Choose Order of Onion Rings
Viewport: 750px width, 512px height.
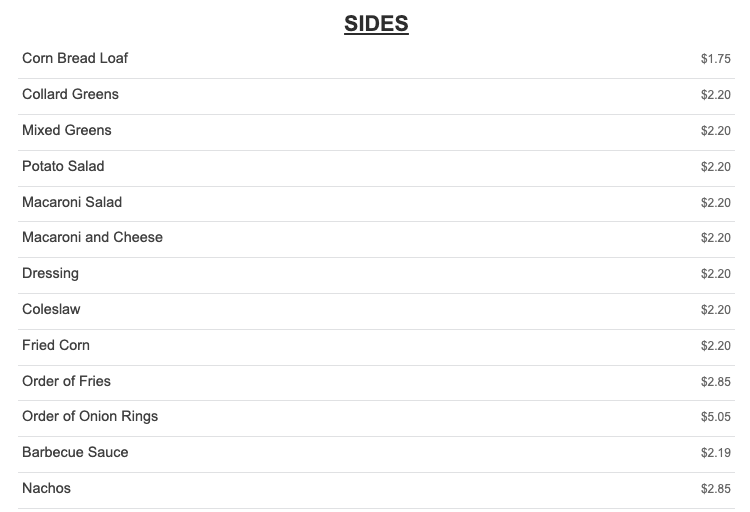click(x=90, y=416)
